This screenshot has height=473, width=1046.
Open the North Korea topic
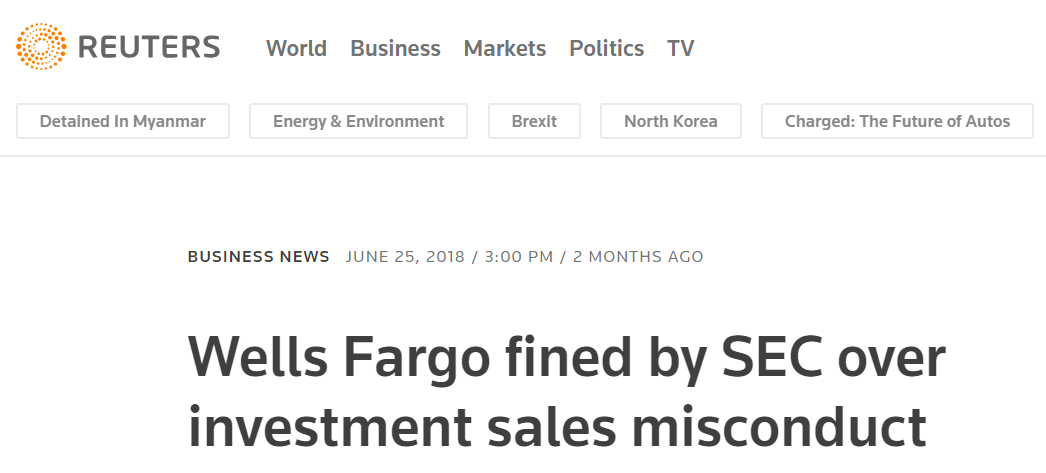point(671,121)
